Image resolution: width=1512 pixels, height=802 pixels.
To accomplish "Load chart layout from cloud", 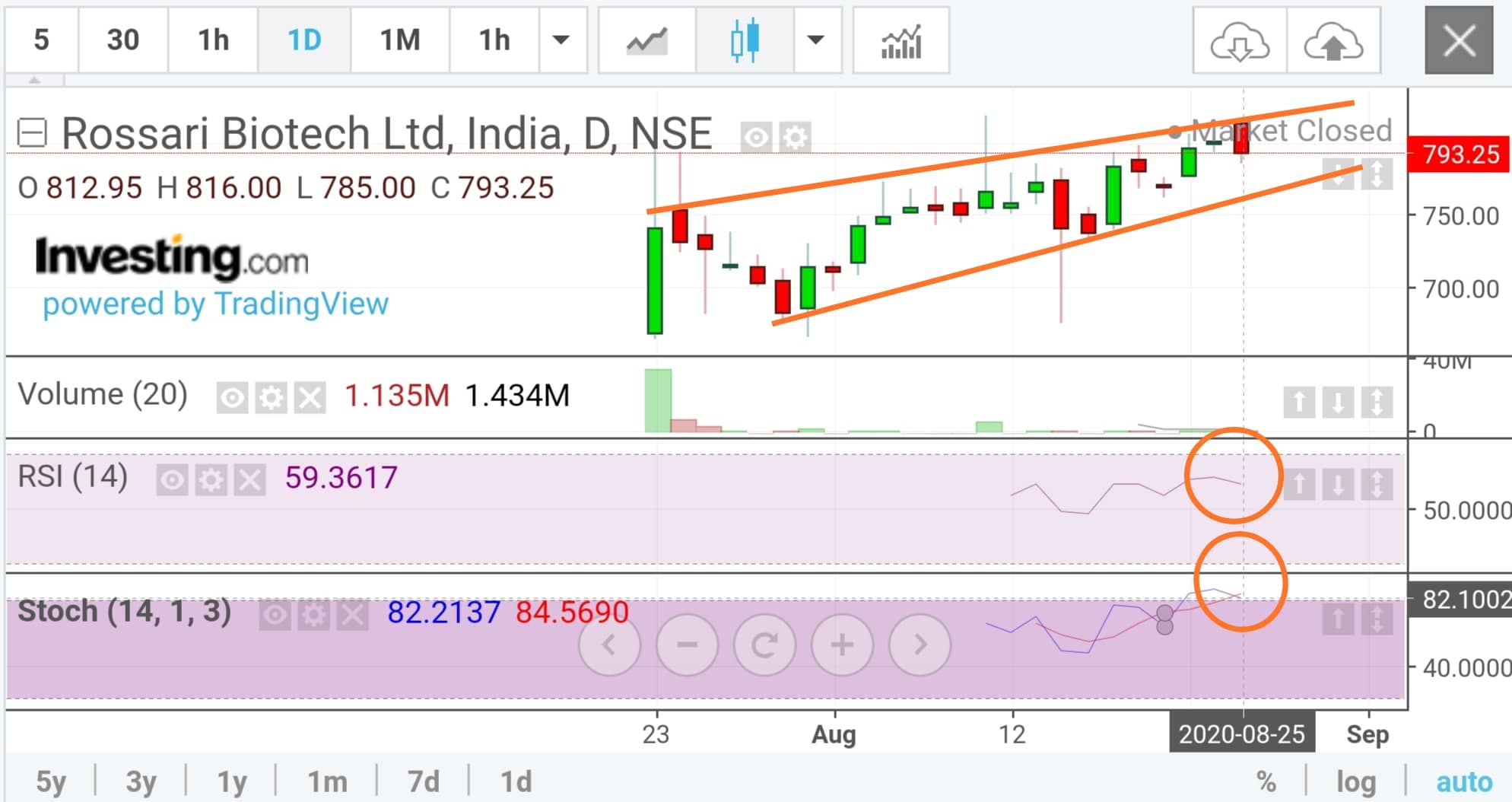I will [1240, 40].
